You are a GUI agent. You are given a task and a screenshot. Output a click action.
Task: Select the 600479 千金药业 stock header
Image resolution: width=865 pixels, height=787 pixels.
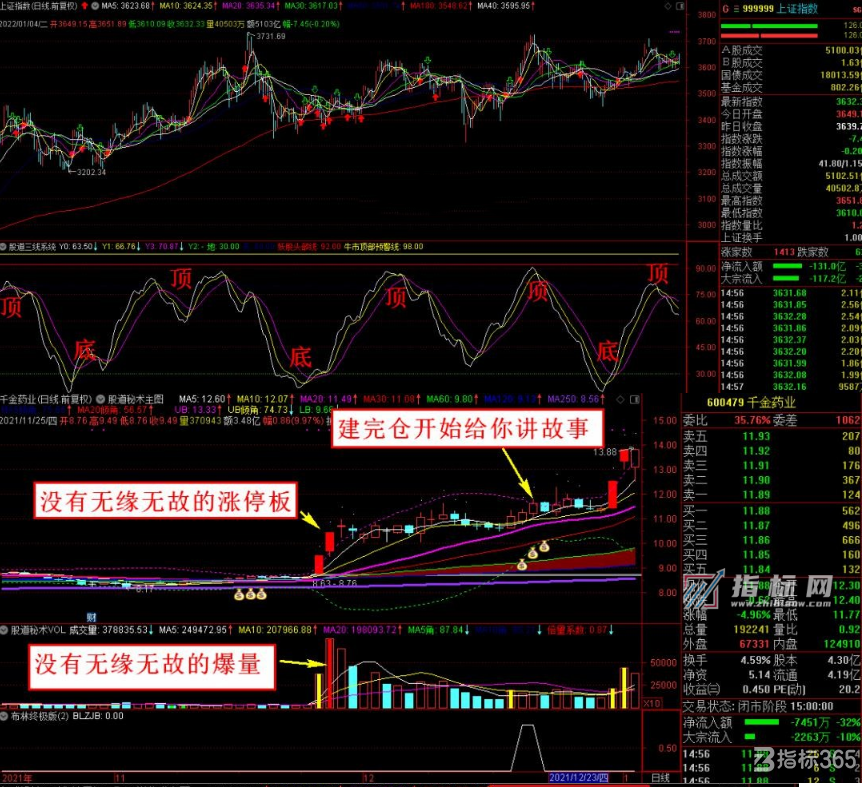click(751, 403)
